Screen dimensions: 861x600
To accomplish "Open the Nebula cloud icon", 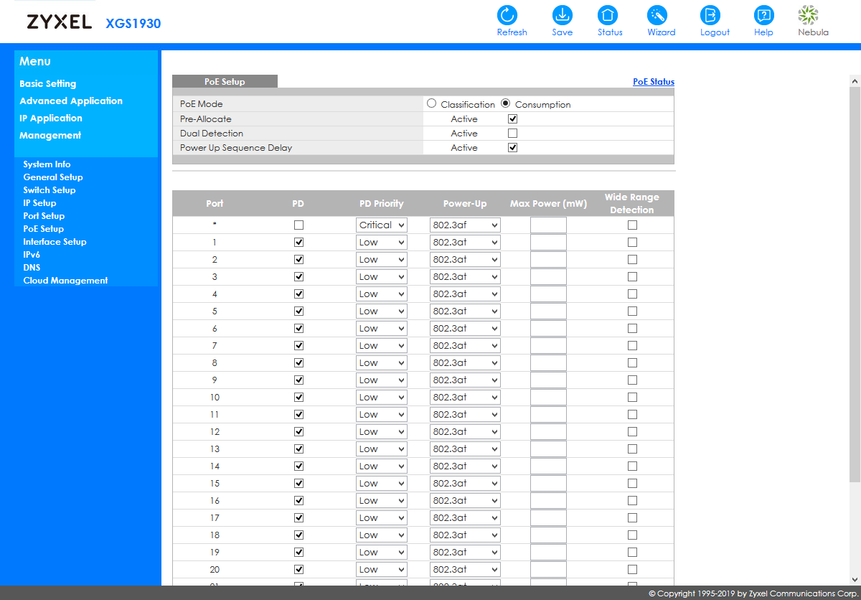I will click(808, 15).
